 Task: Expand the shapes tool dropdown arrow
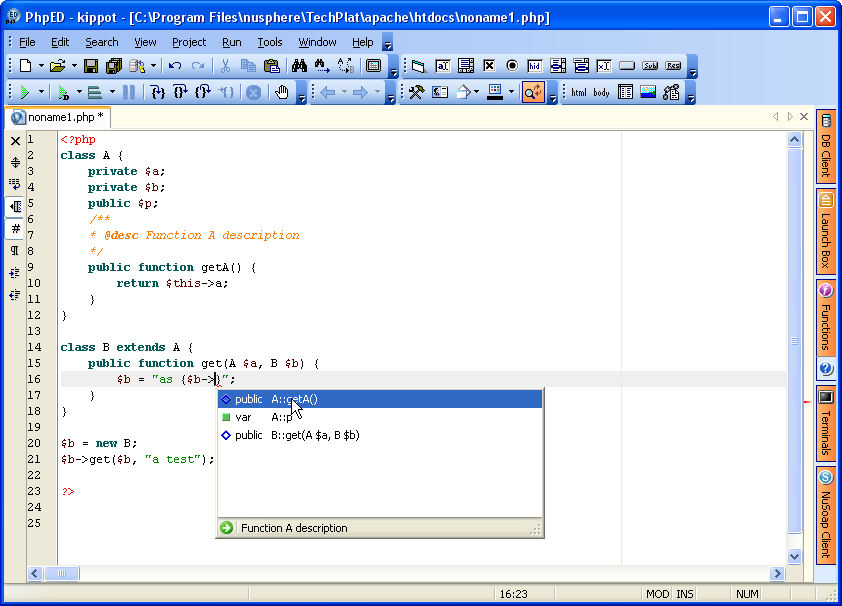click(476, 92)
